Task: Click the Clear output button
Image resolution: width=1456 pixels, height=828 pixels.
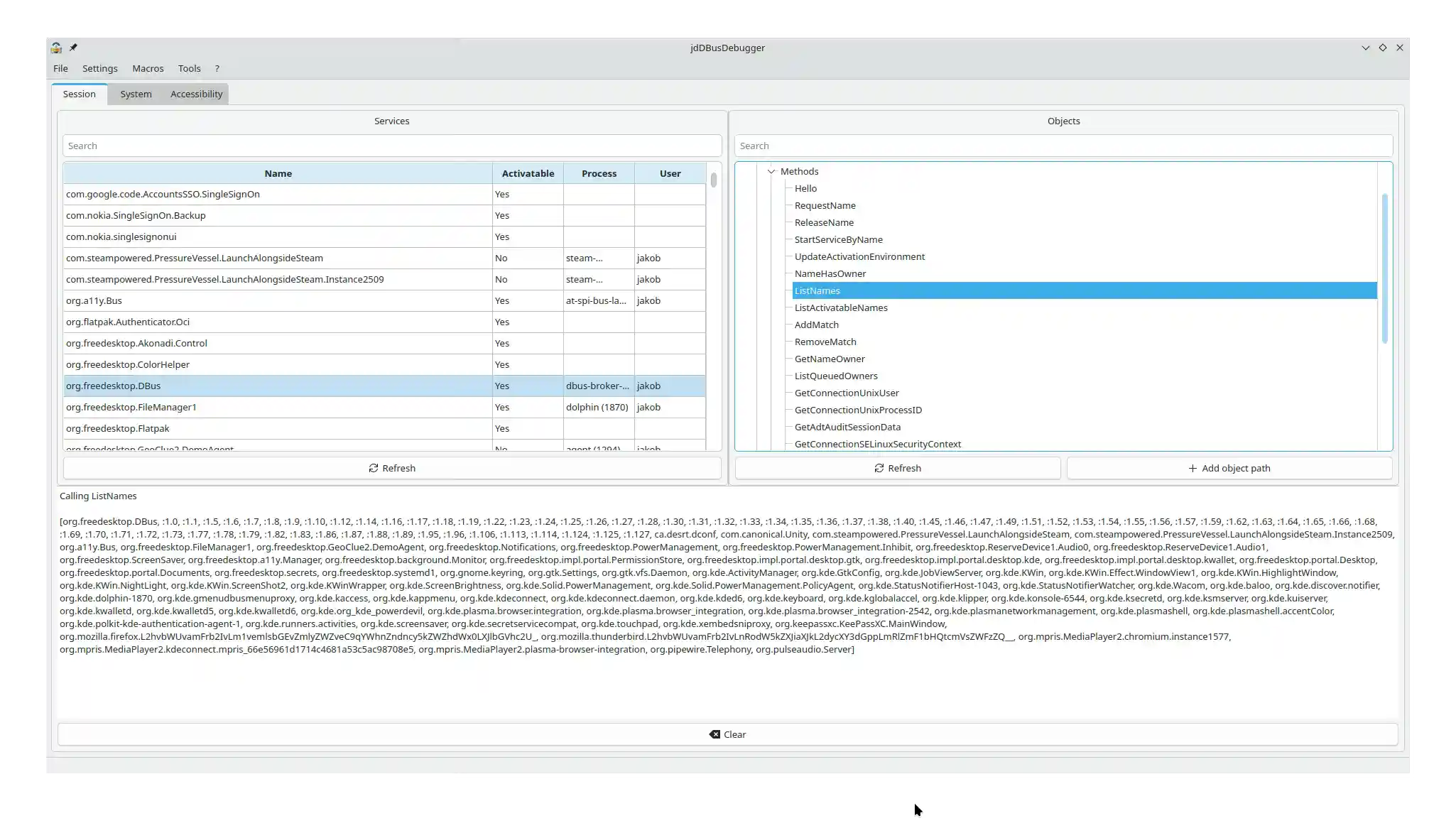Action: [727, 734]
